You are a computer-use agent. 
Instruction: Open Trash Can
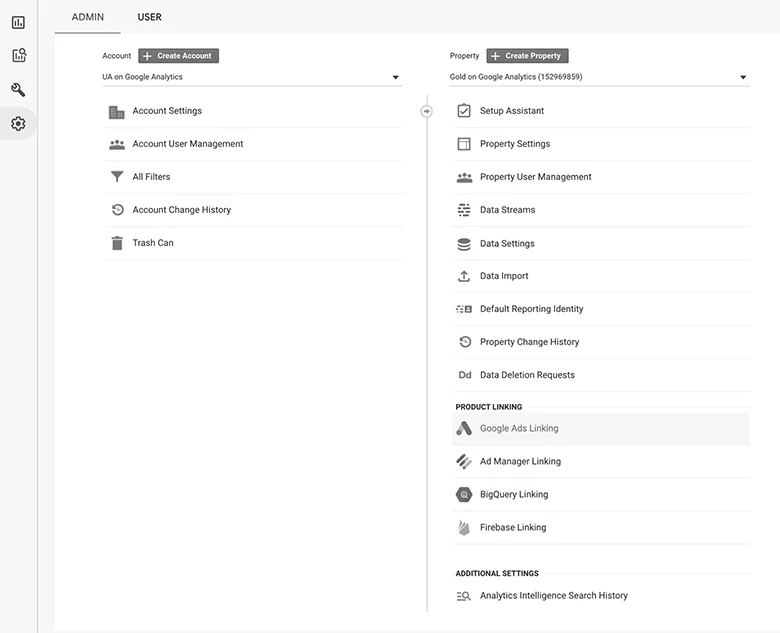[253, 243]
